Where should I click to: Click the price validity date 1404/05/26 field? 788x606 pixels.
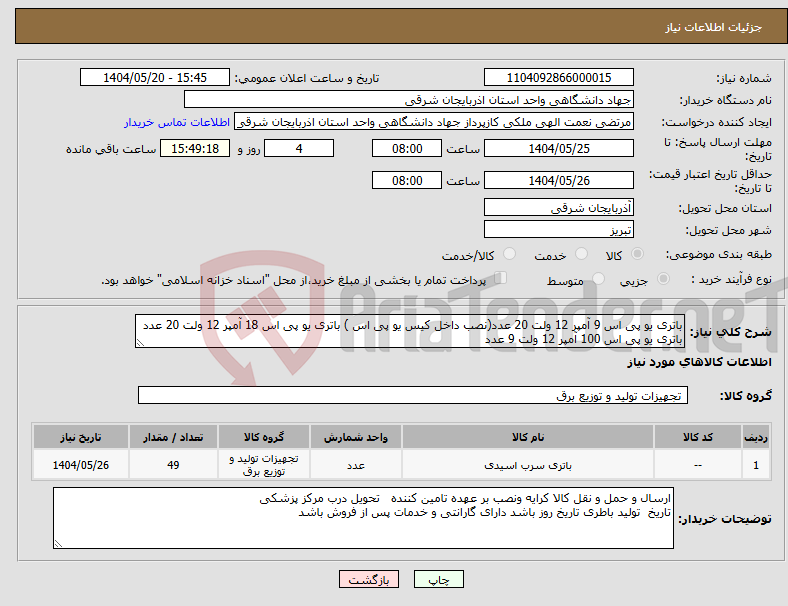tap(559, 180)
